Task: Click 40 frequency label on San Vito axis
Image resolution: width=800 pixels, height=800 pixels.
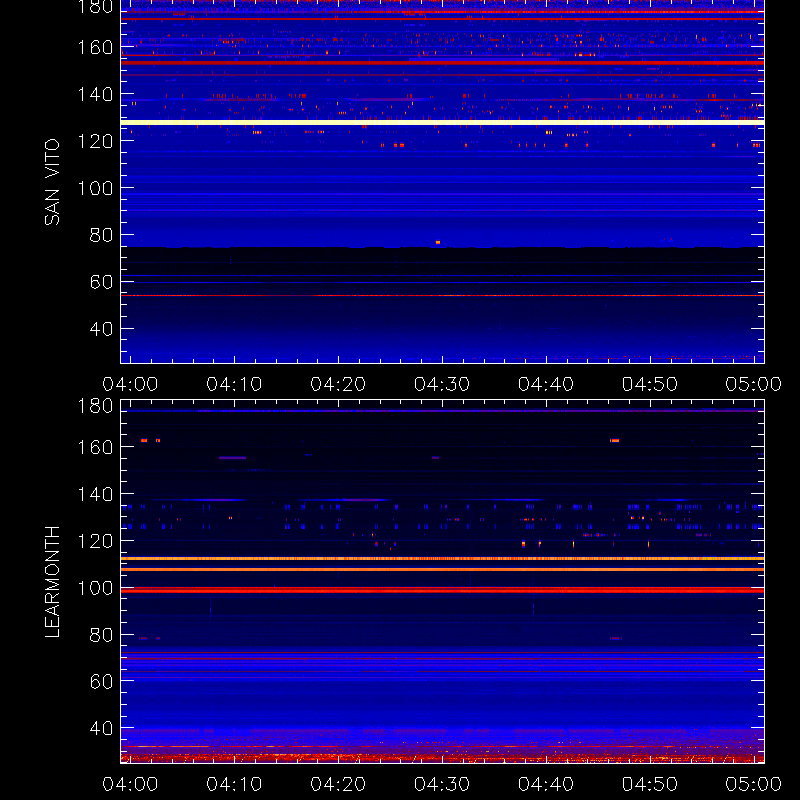Action: 101,329
